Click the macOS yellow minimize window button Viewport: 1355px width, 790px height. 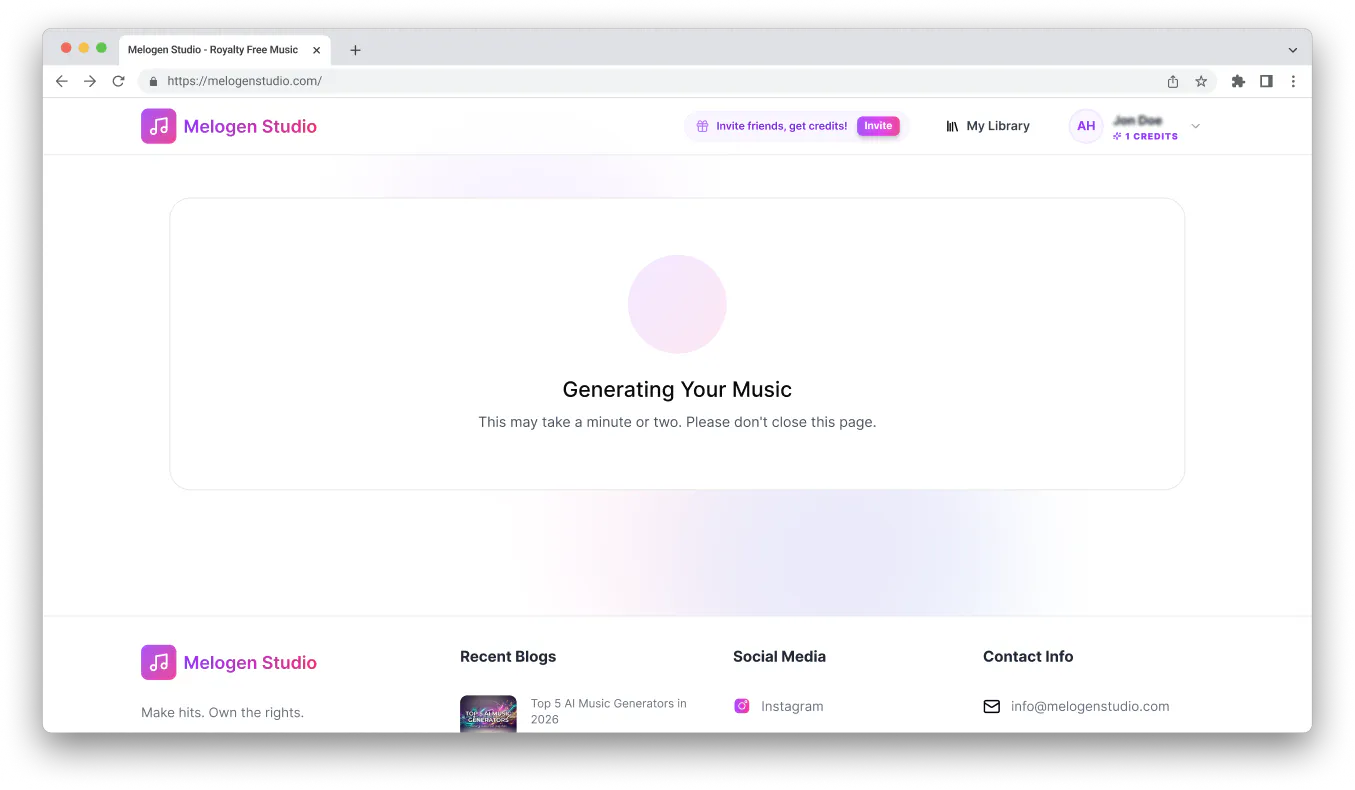tap(84, 48)
